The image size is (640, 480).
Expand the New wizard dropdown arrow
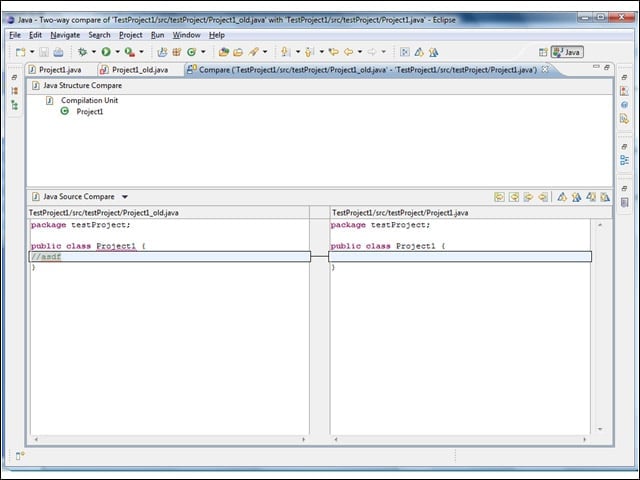(x=32, y=52)
